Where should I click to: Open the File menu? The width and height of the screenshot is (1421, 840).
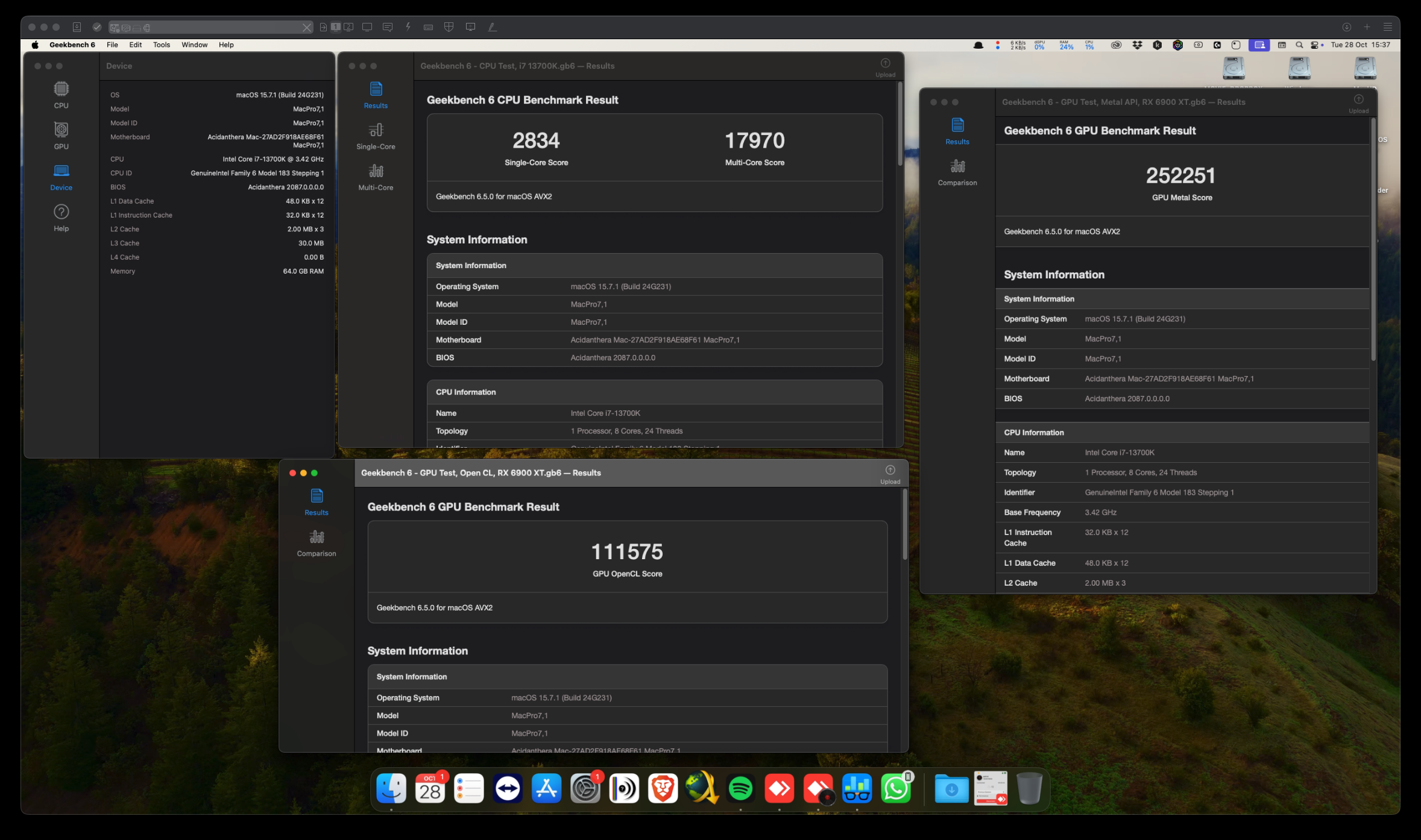[112, 45]
